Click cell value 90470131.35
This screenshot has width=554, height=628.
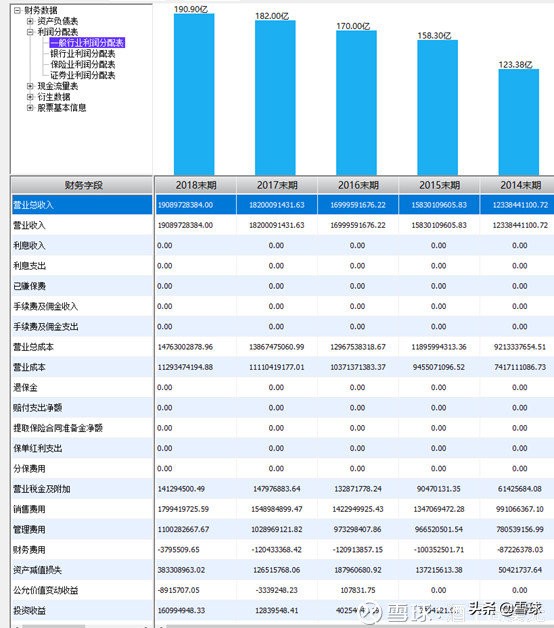pos(439,489)
